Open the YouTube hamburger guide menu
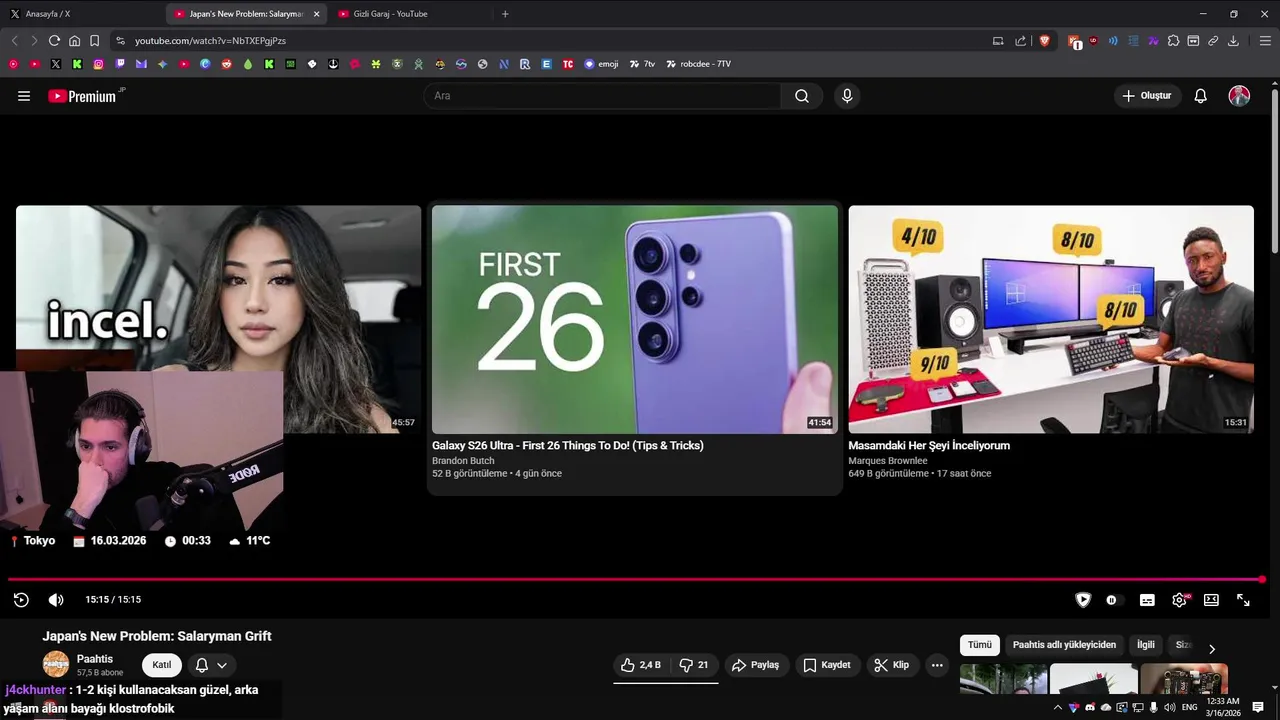This screenshot has width=1280, height=720. coord(24,96)
